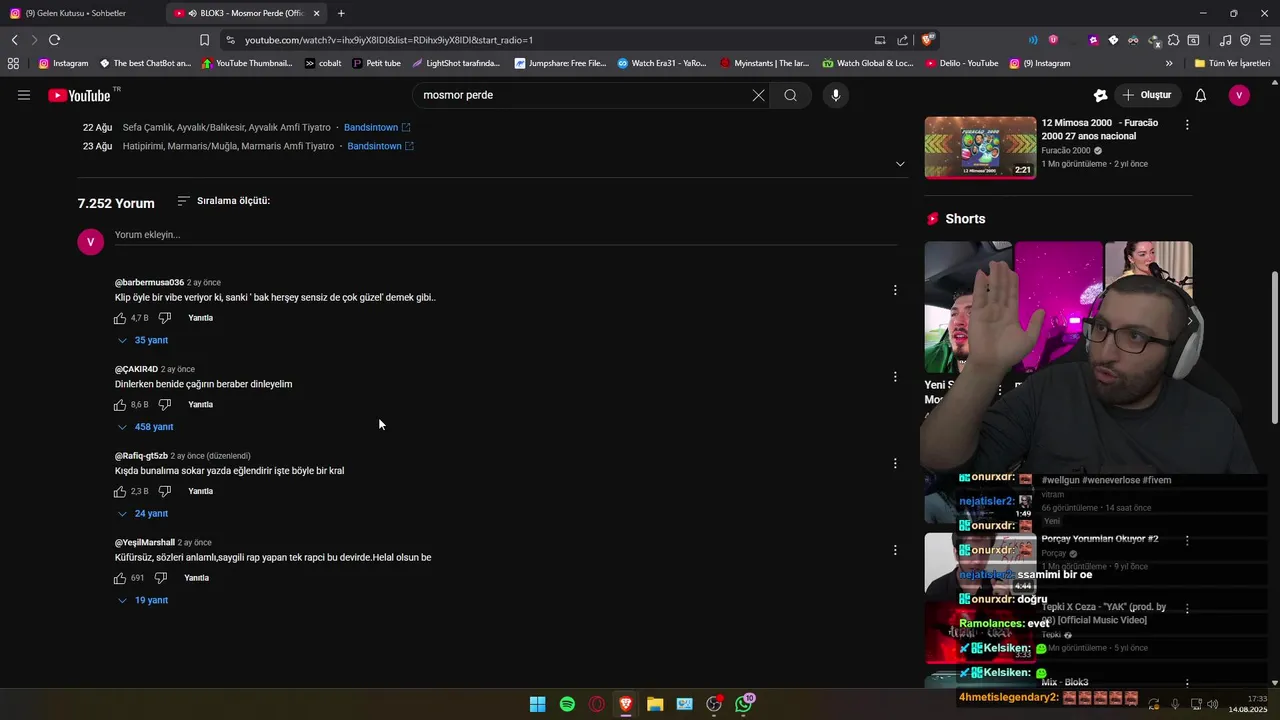Open the @ÇAKIR4D channel name
Screen dimensions: 1280x720
[137, 369]
